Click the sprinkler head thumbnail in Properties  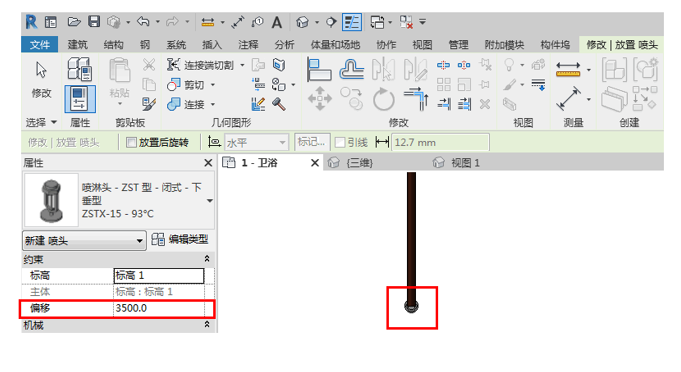(51, 200)
